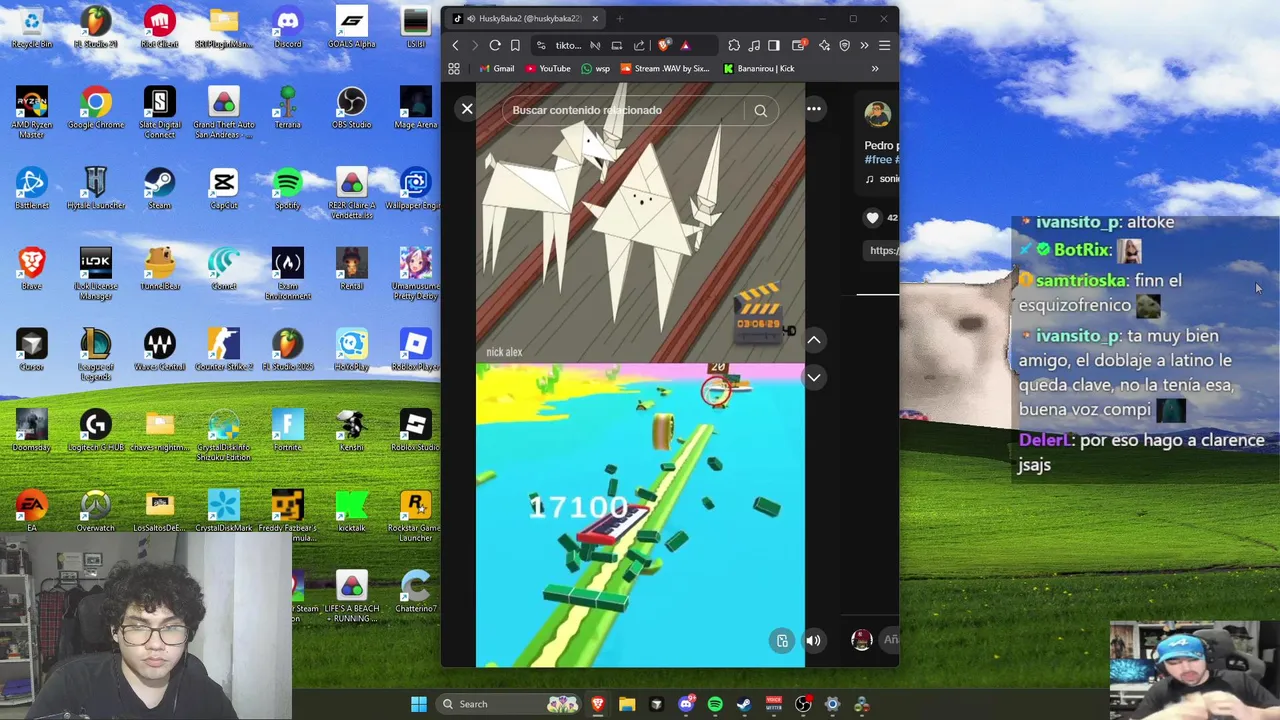Bookmark this page with the bookmark icon
The width and height of the screenshot is (1280, 720).
coord(515,45)
